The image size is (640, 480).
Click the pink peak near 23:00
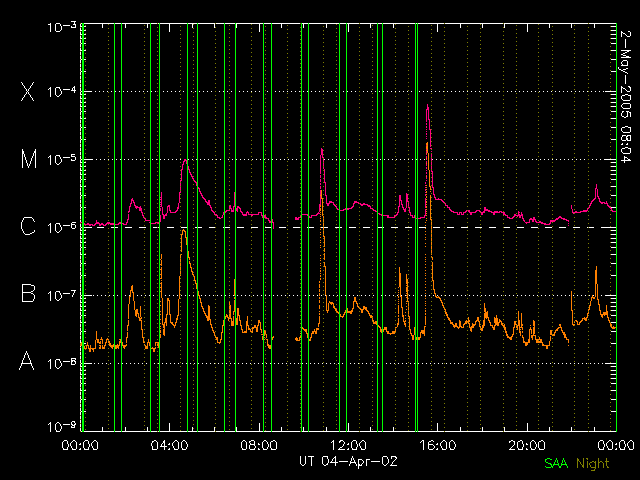point(596,186)
